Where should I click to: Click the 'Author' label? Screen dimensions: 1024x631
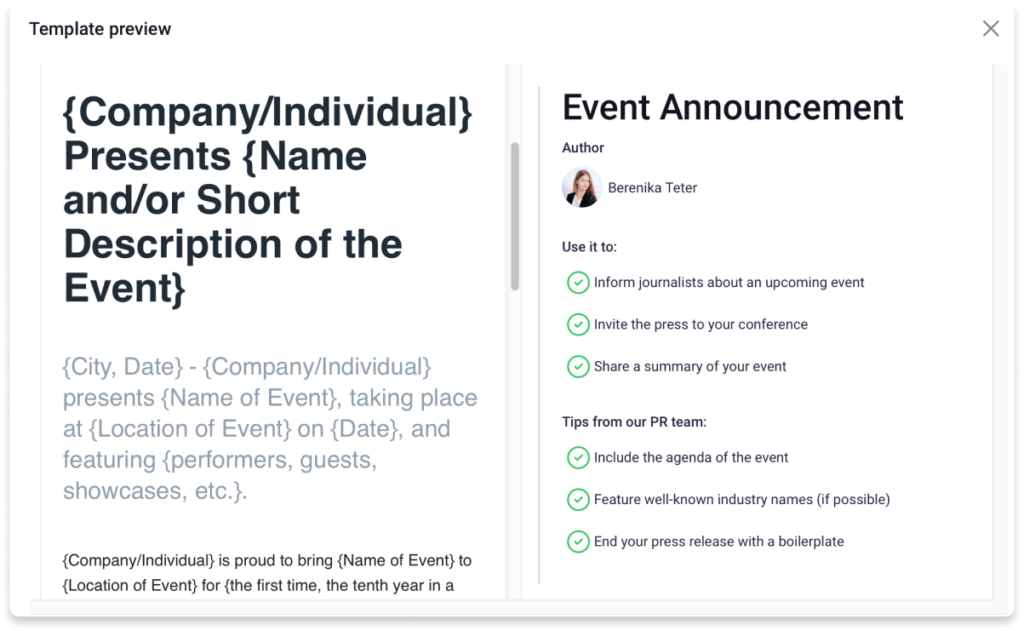(583, 148)
